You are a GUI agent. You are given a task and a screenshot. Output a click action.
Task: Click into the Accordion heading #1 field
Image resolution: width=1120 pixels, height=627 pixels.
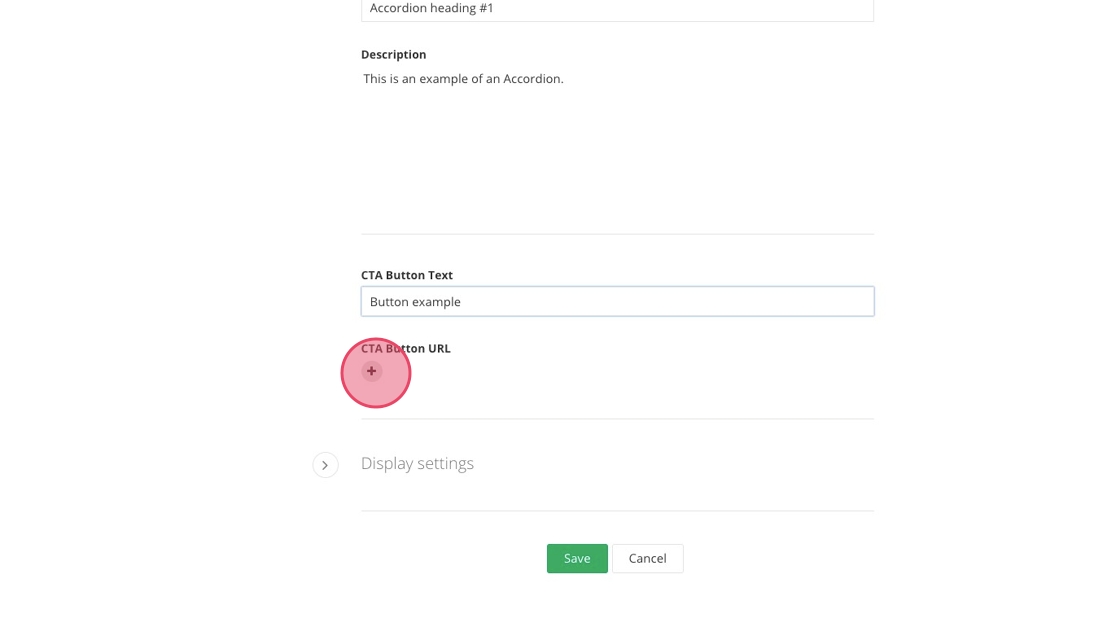click(617, 9)
